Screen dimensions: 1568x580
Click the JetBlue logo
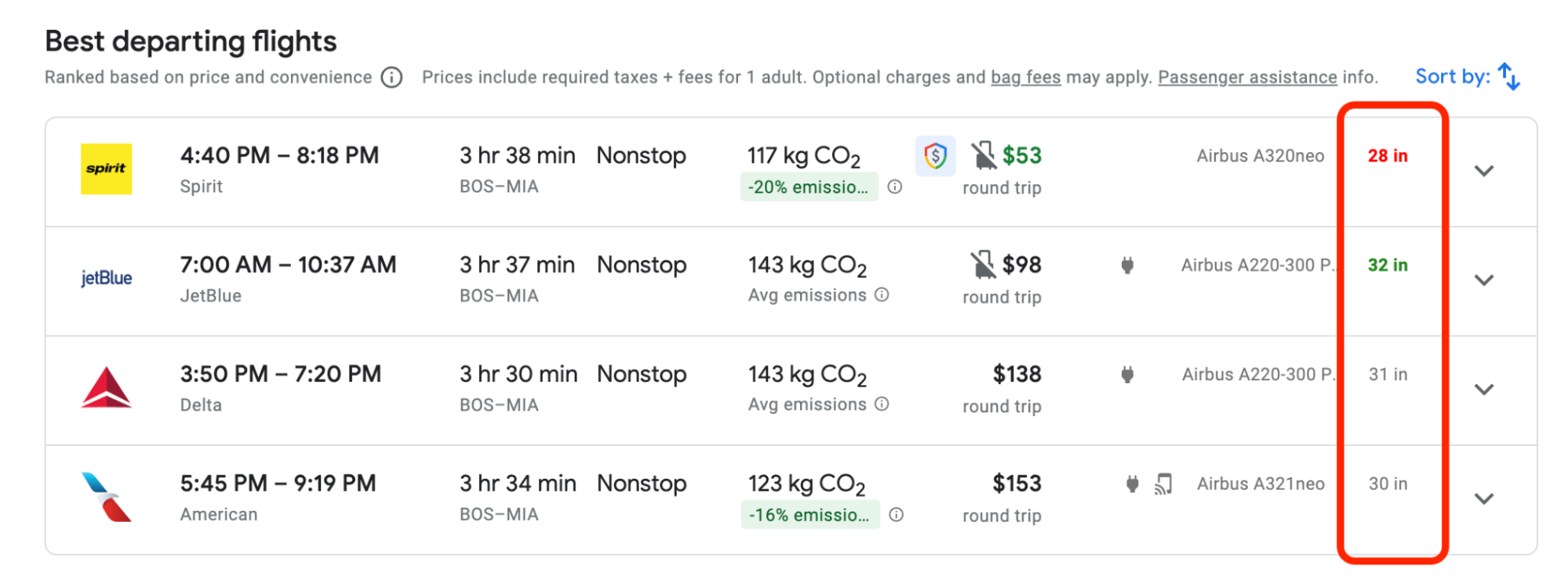107,278
